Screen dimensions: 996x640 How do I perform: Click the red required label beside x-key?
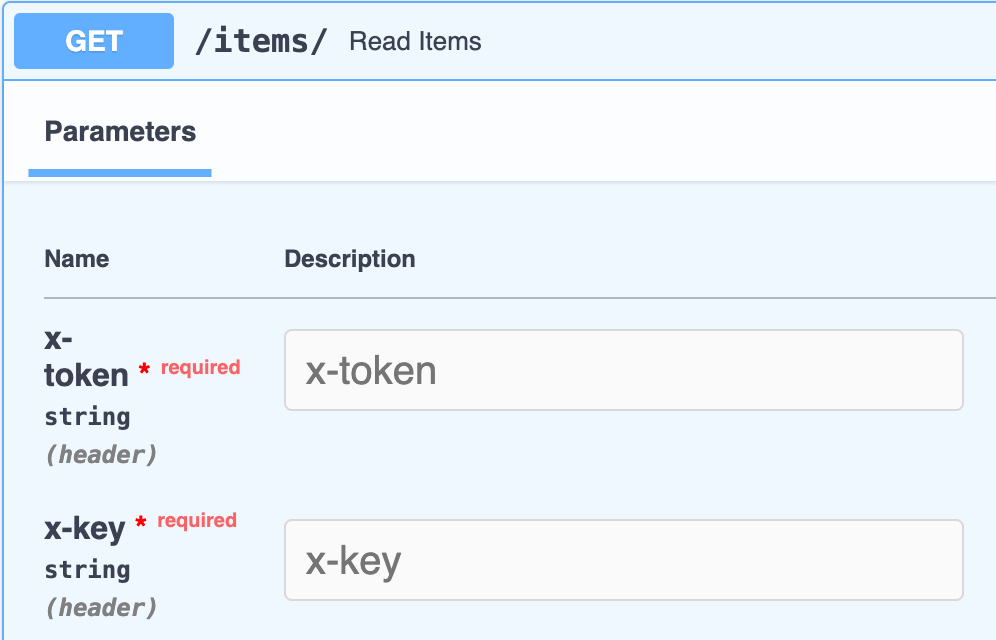(196, 520)
